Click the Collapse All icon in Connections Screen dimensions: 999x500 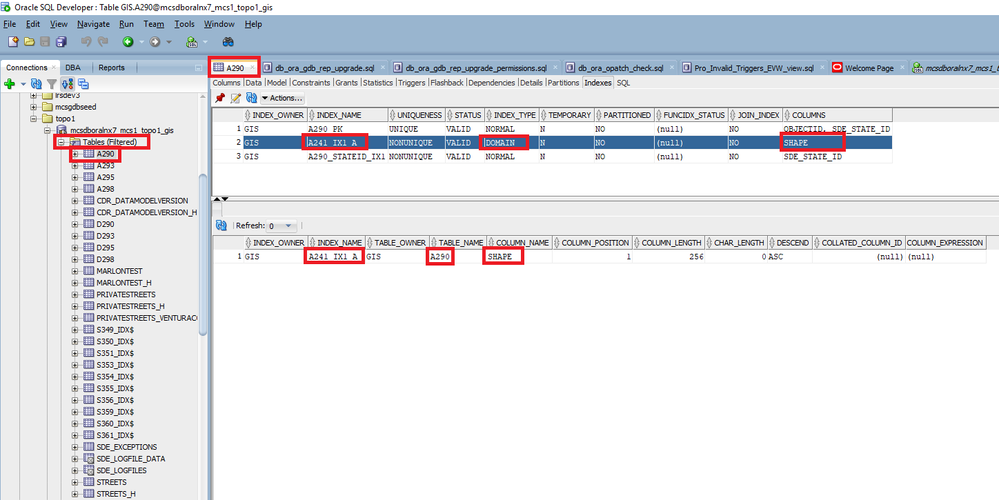pos(83,84)
